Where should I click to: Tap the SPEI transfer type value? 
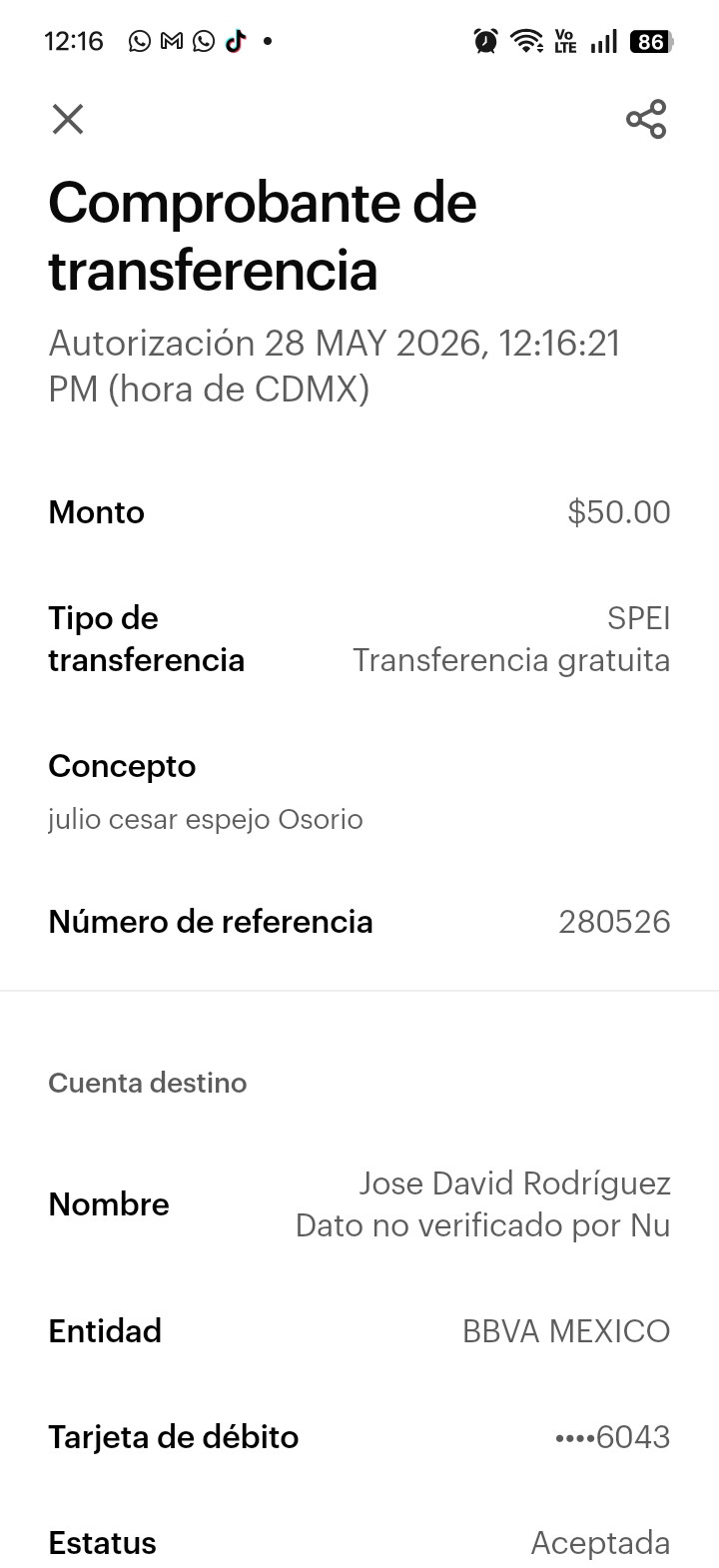[x=638, y=618]
